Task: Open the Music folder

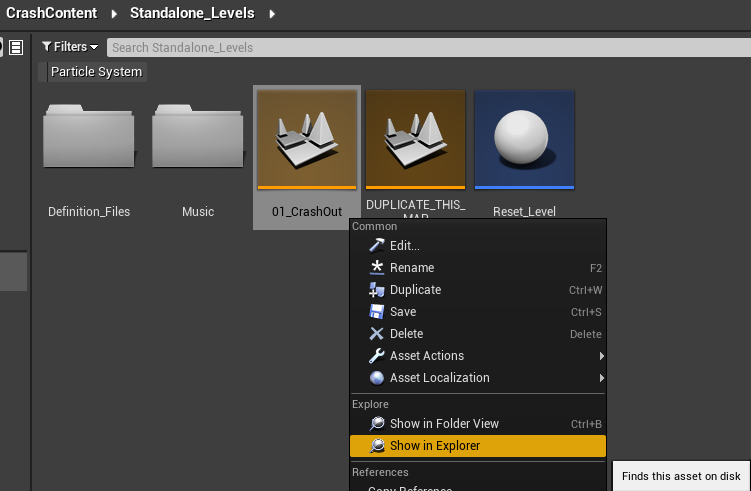Action: (x=198, y=137)
